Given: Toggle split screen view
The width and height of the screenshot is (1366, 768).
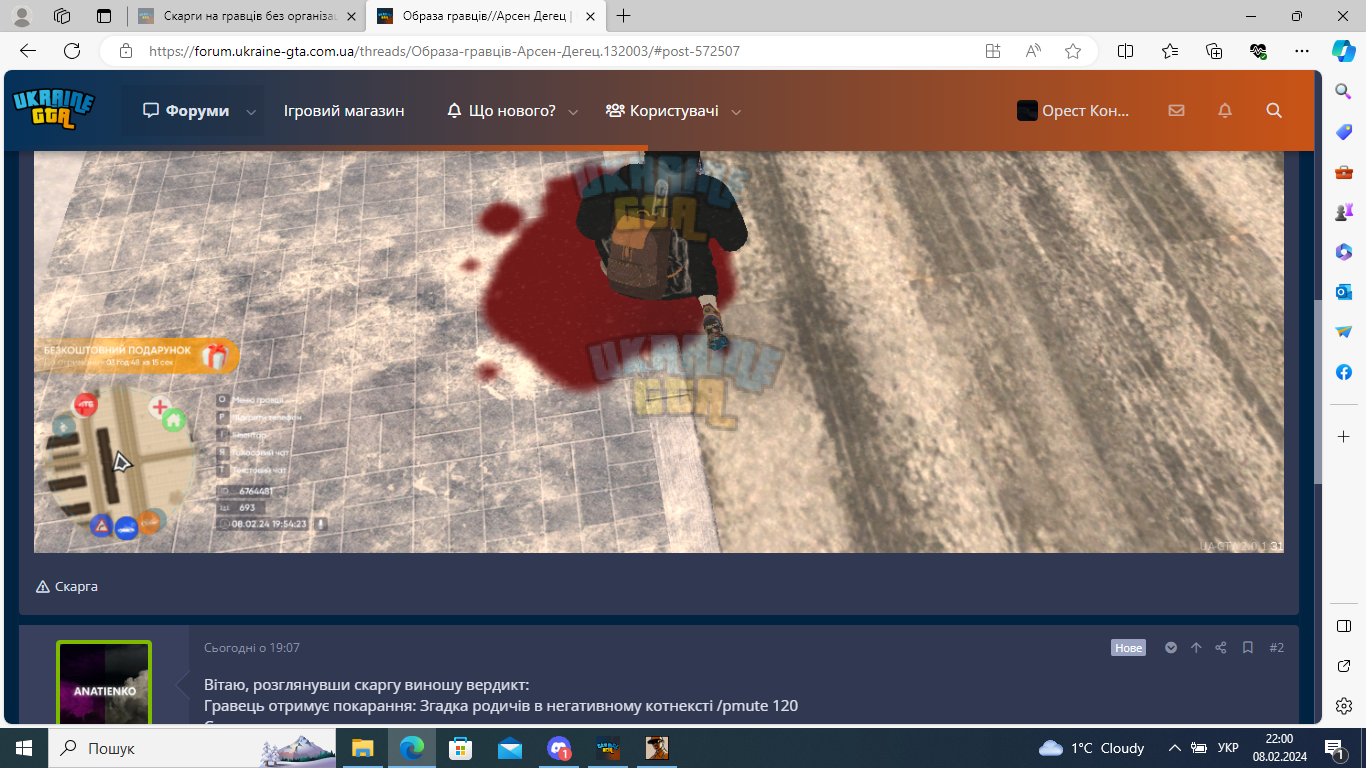Looking at the screenshot, I should (x=1125, y=51).
